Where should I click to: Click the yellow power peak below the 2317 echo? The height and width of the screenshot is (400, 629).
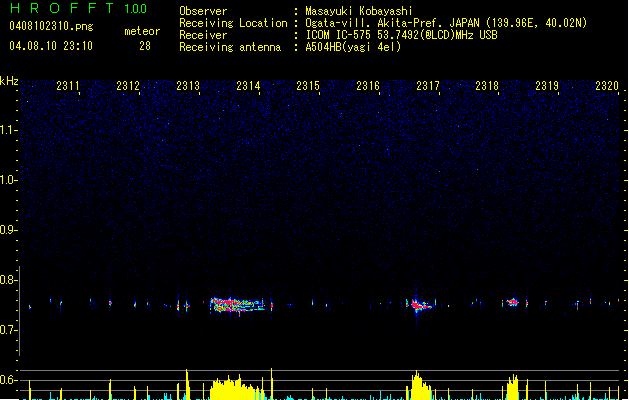420,386
